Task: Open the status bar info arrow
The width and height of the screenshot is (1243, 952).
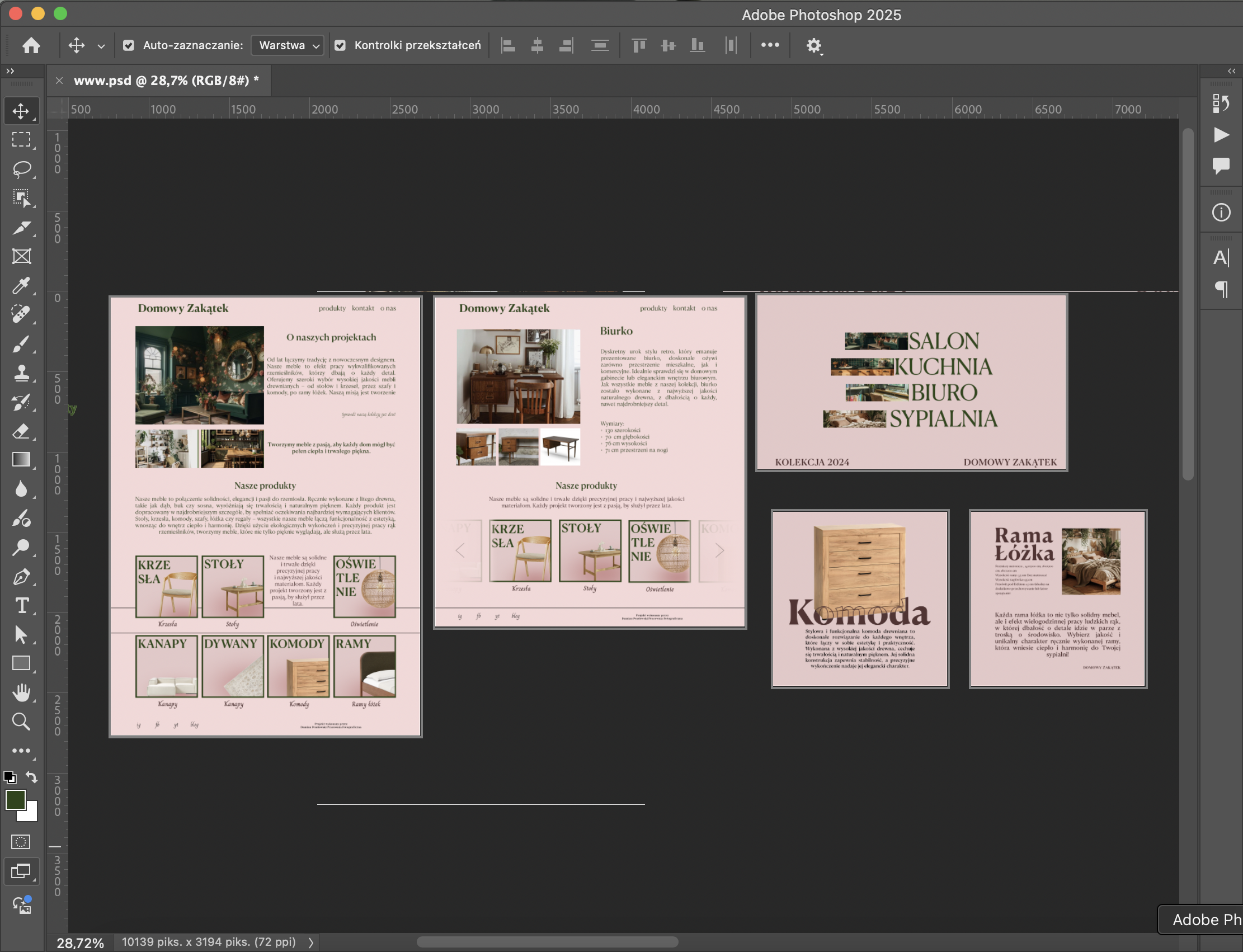Action: tap(310, 942)
